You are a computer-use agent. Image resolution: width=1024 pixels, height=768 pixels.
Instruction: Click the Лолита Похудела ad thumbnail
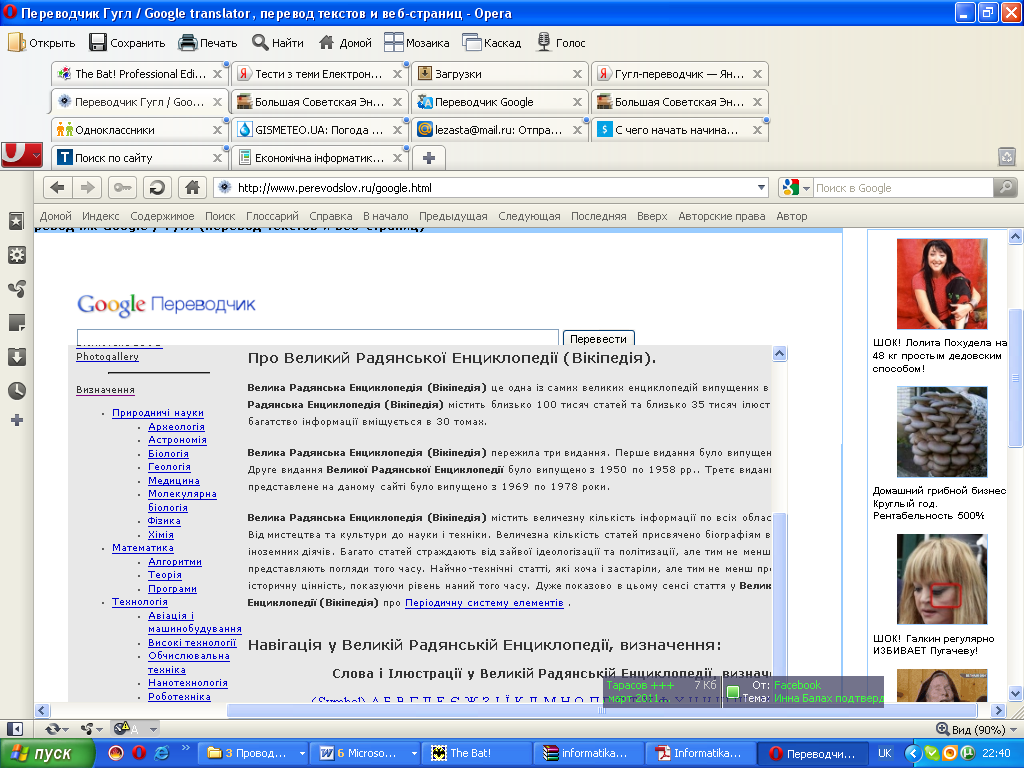pos(942,283)
